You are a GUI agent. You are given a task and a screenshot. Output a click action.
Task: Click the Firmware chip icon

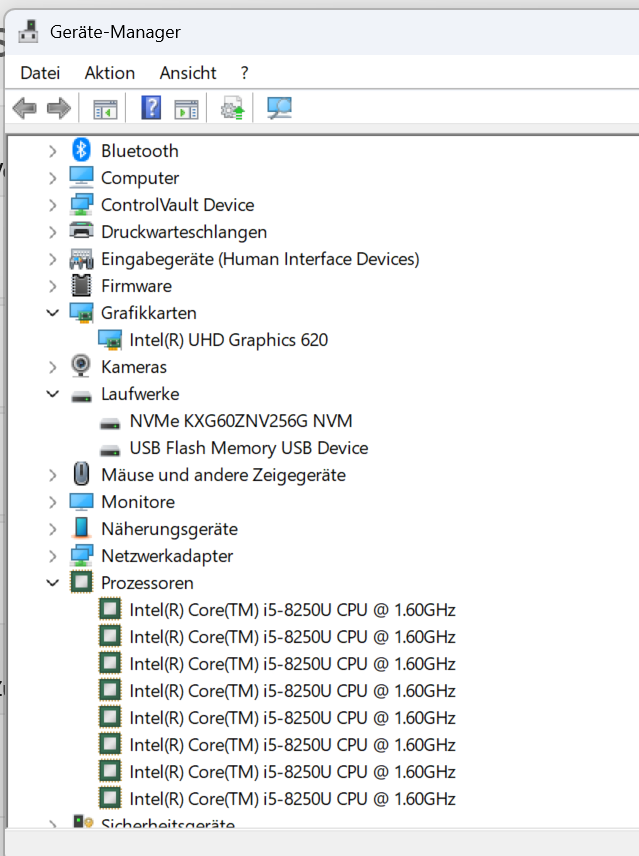point(81,286)
